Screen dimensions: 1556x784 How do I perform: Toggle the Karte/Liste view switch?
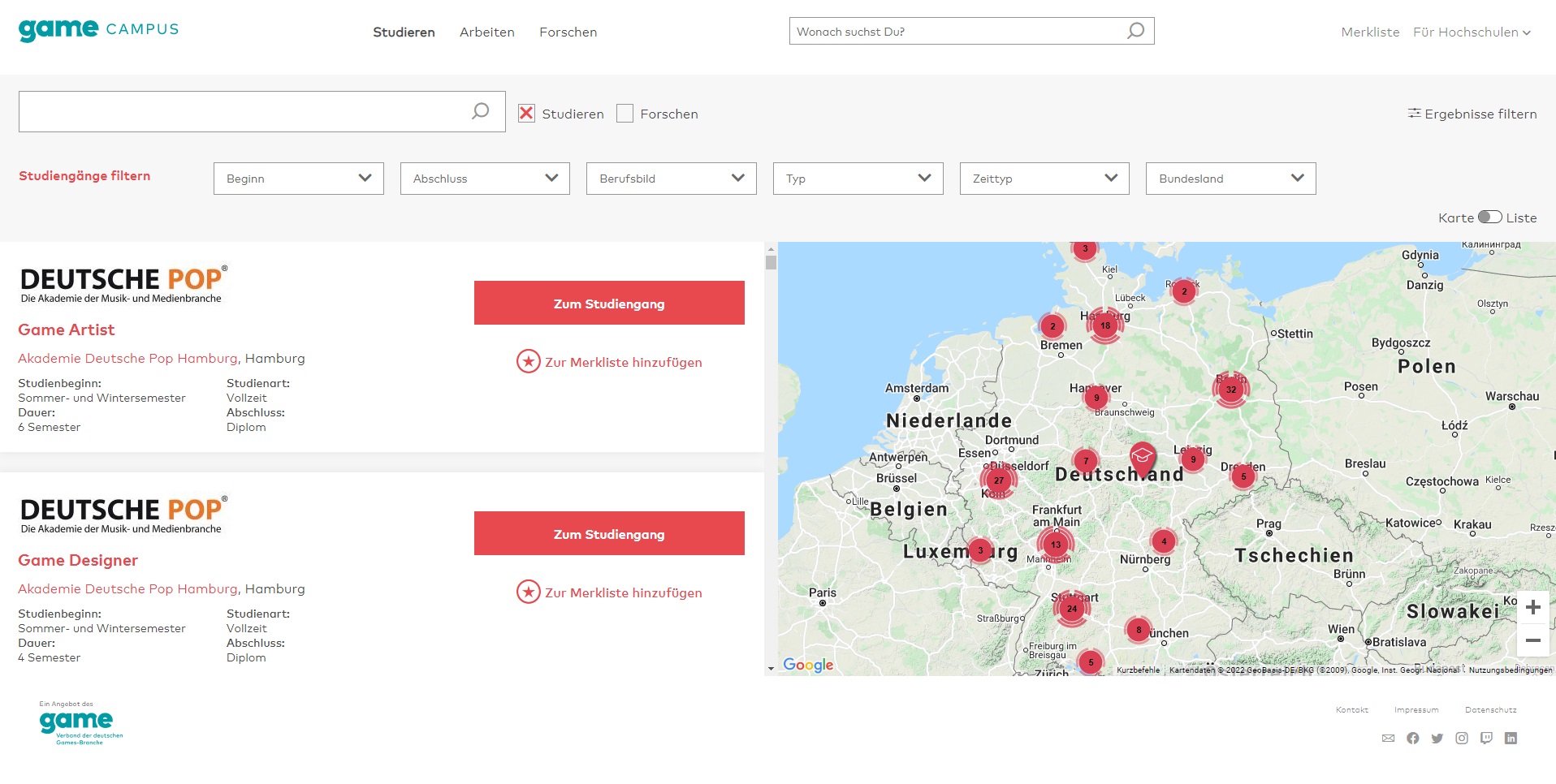[x=1489, y=217]
